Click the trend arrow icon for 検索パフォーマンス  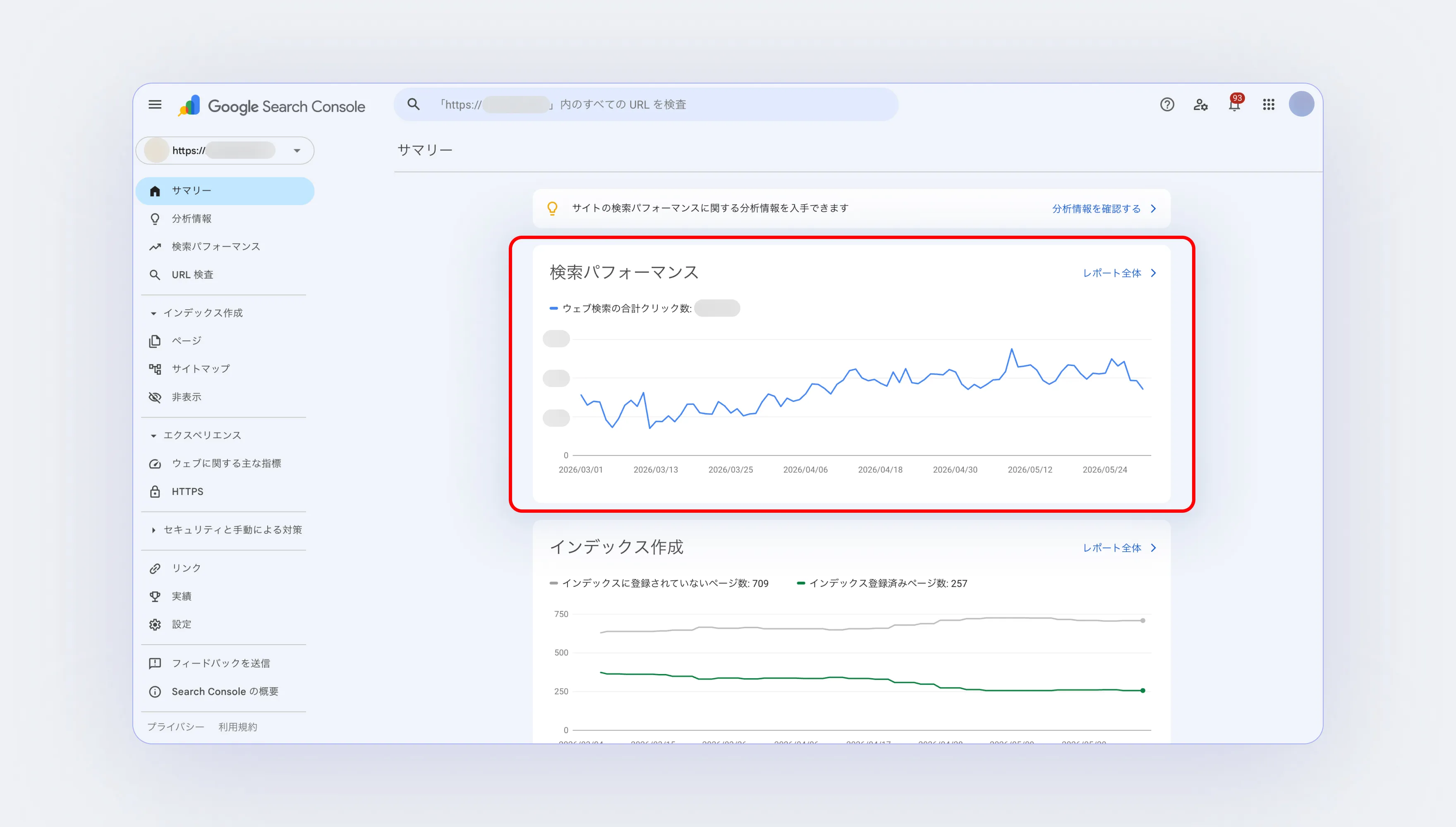click(155, 246)
